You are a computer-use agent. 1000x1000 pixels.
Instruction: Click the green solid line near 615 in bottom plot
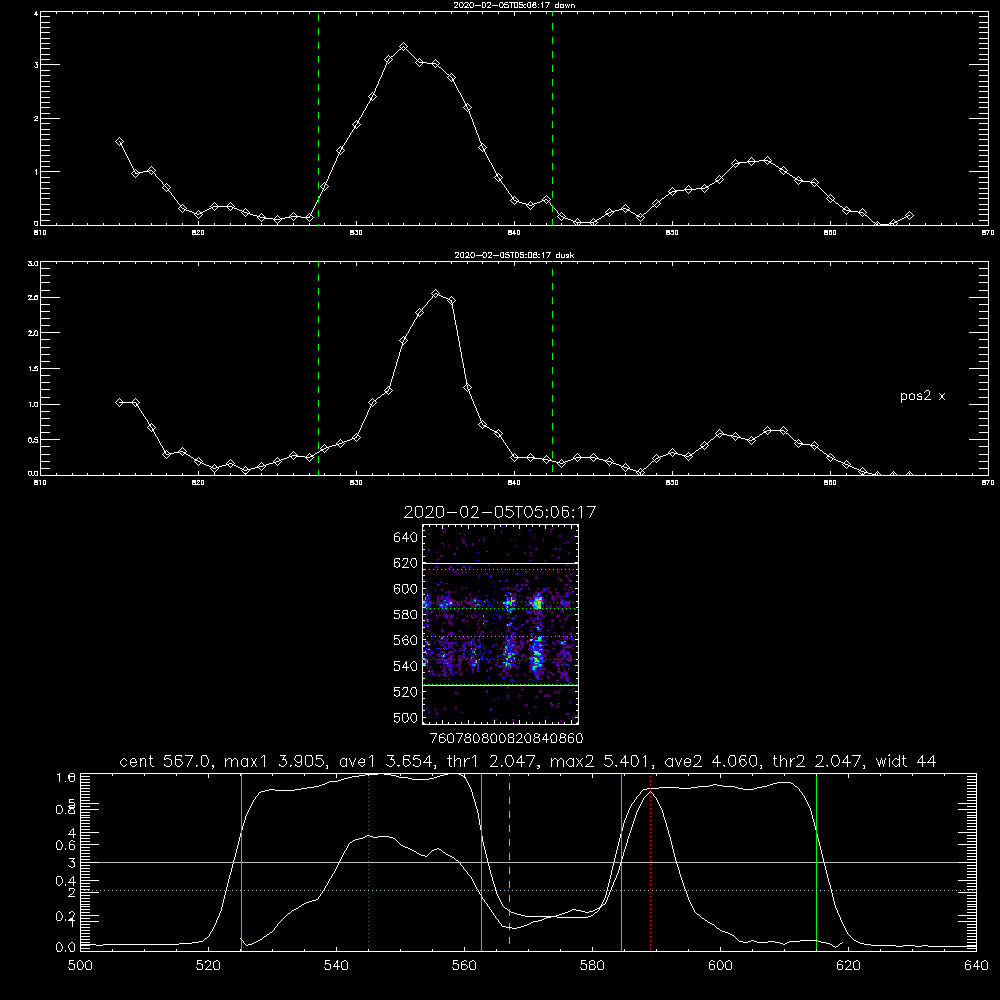click(x=816, y=862)
